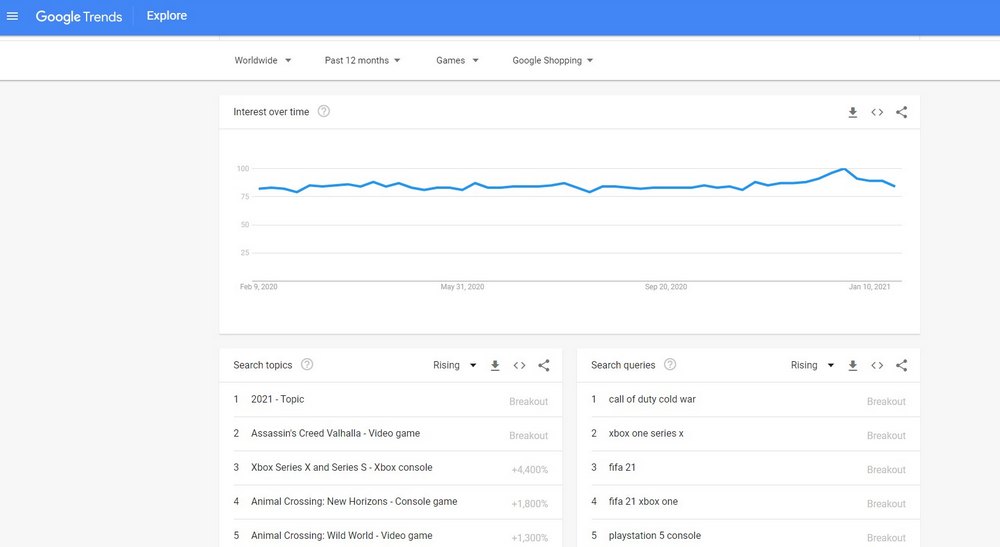Share the Search queries widget
This screenshot has height=547, width=1000.
point(901,365)
